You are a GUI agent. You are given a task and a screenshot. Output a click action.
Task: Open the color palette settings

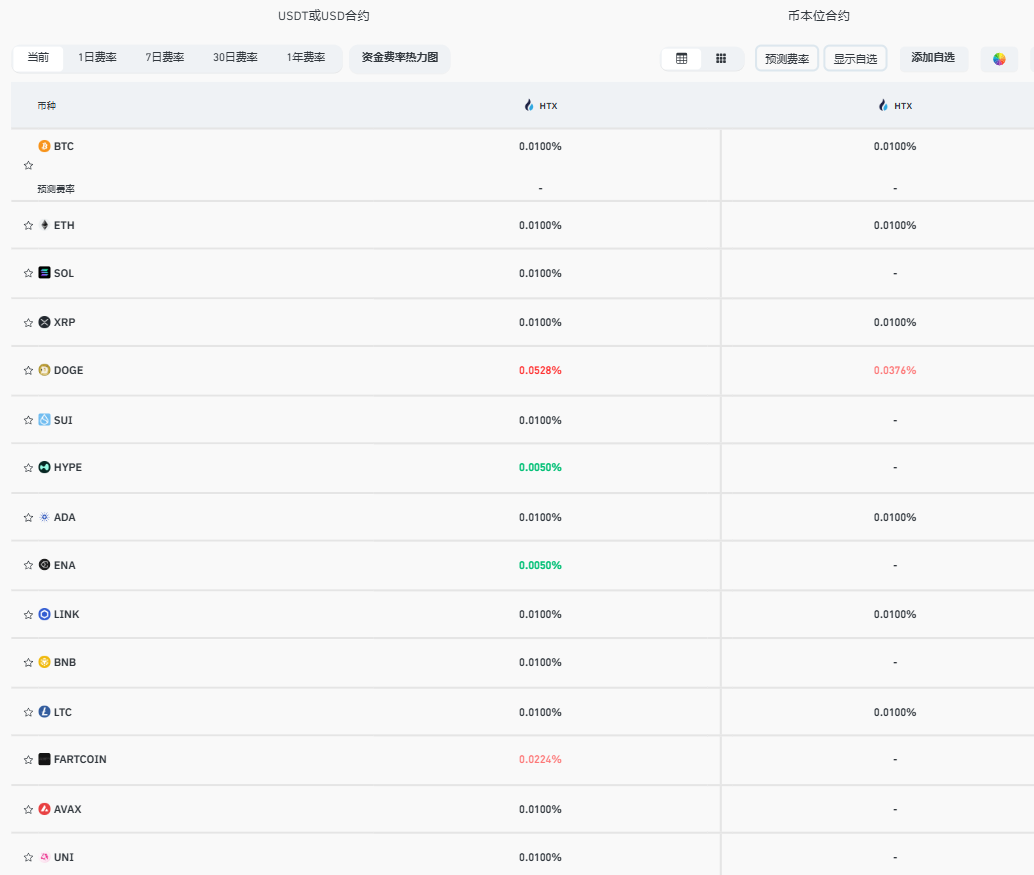point(999,59)
